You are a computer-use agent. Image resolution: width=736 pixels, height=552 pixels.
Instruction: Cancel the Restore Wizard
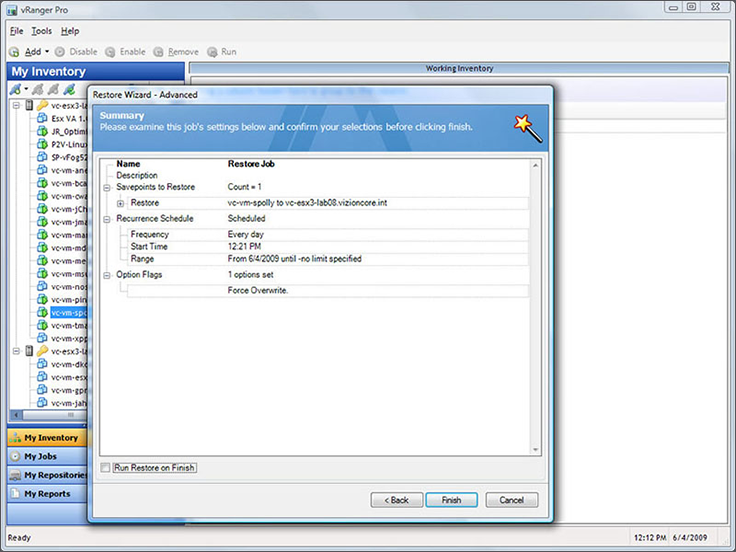pos(512,500)
